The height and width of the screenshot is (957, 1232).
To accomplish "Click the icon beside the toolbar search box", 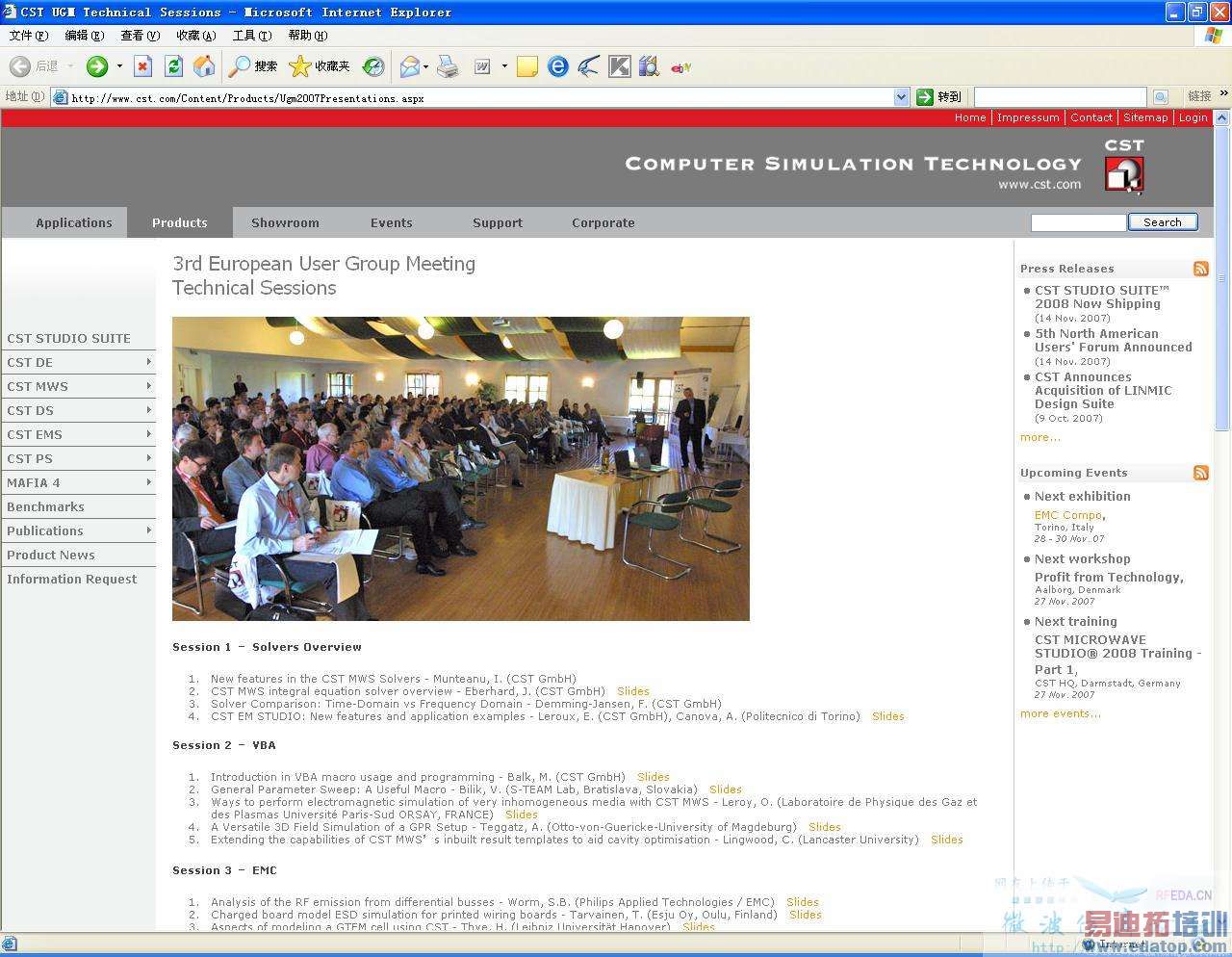I will pyautogui.click(x=1160, y=97).
